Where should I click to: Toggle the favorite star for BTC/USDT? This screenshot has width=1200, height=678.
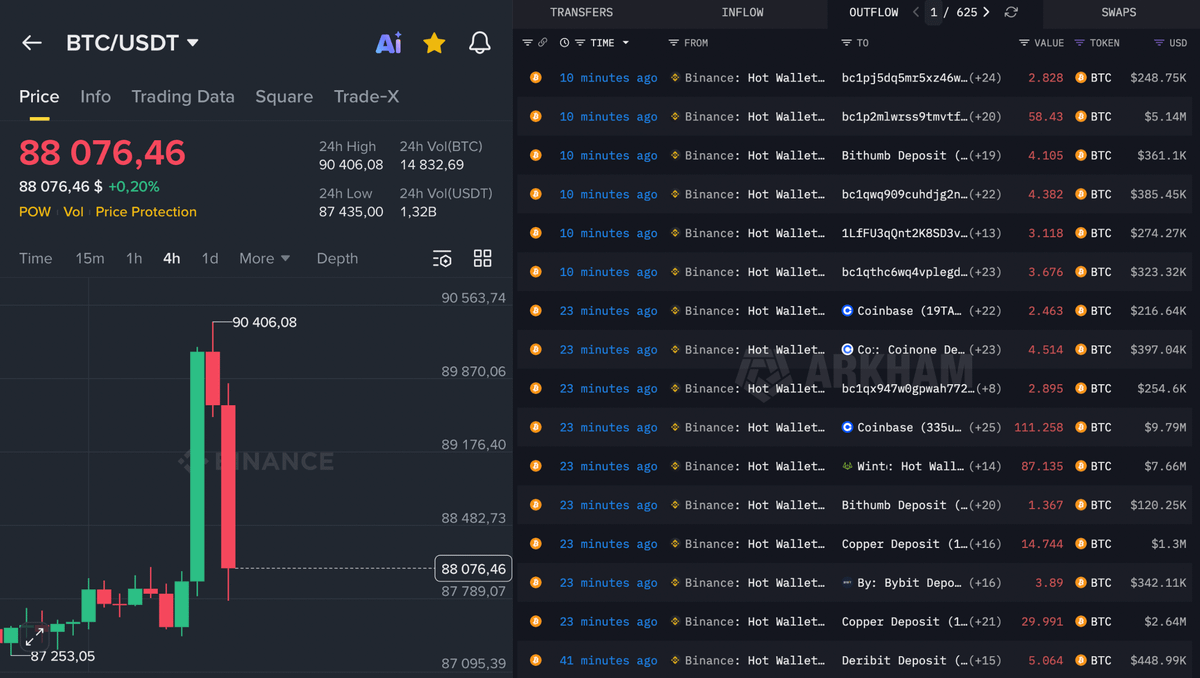[434, 43]
